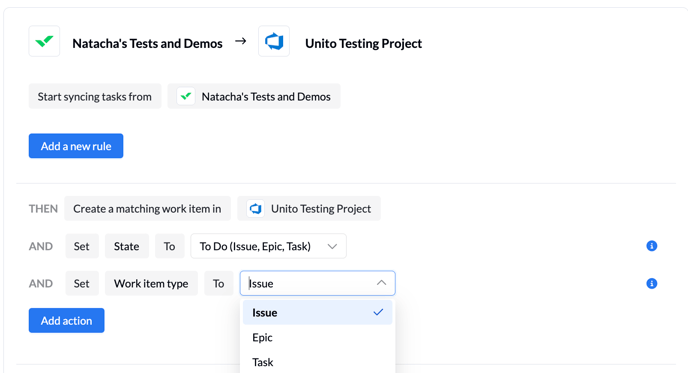Viewport: 688px width, 373px height.
Task: Click the Wrike checkmark icon in header
Action: (x=44, y=41)
